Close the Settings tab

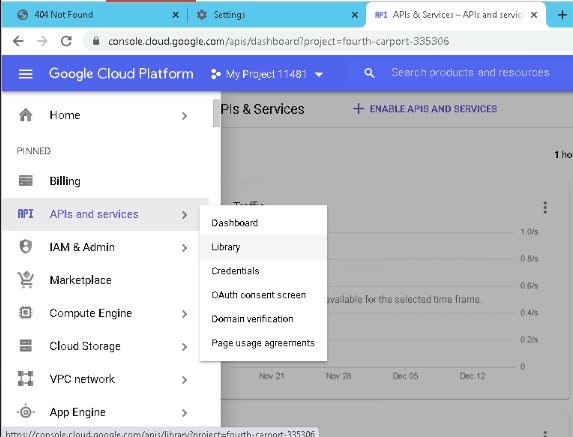(x=354, y=15)
